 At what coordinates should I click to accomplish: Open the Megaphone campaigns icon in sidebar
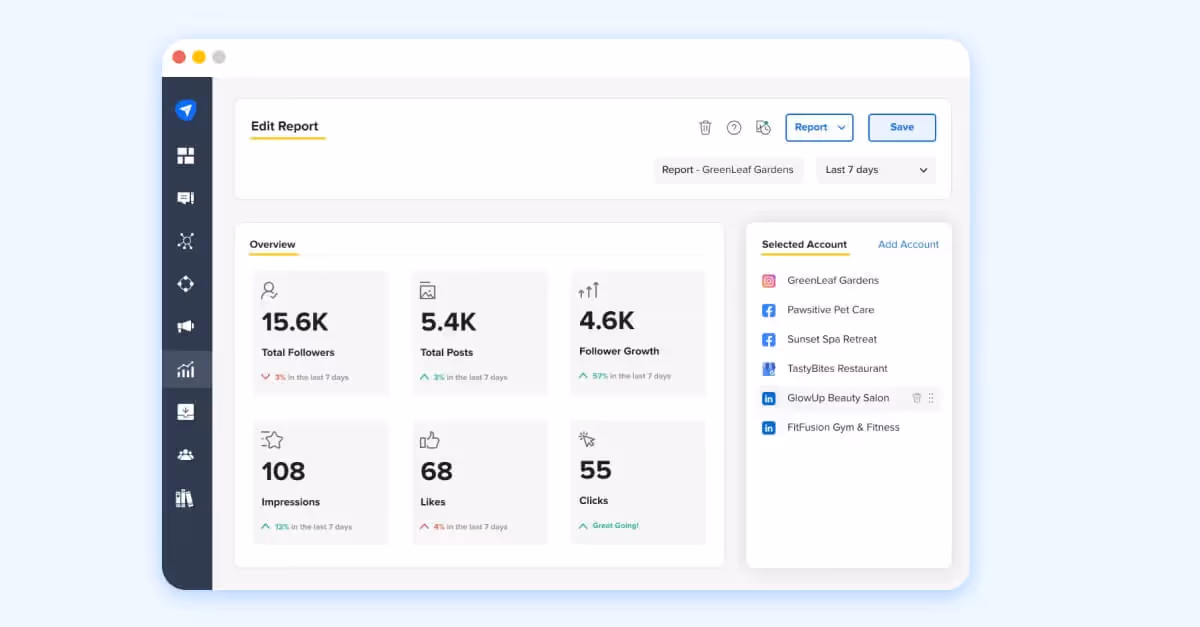[x=186, y=326]
